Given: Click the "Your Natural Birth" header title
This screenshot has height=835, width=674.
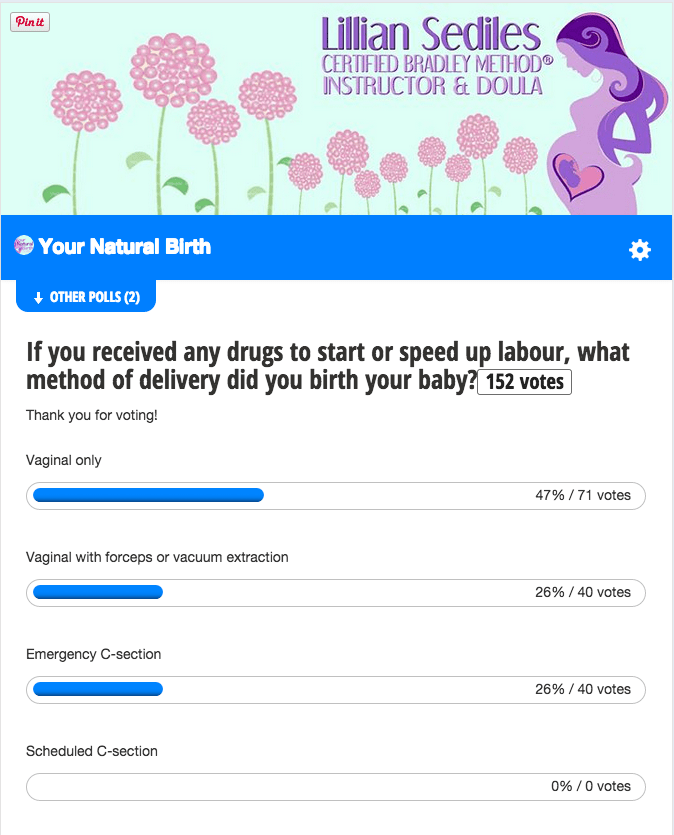Looking at the screenshot, I should coord(124,246).
